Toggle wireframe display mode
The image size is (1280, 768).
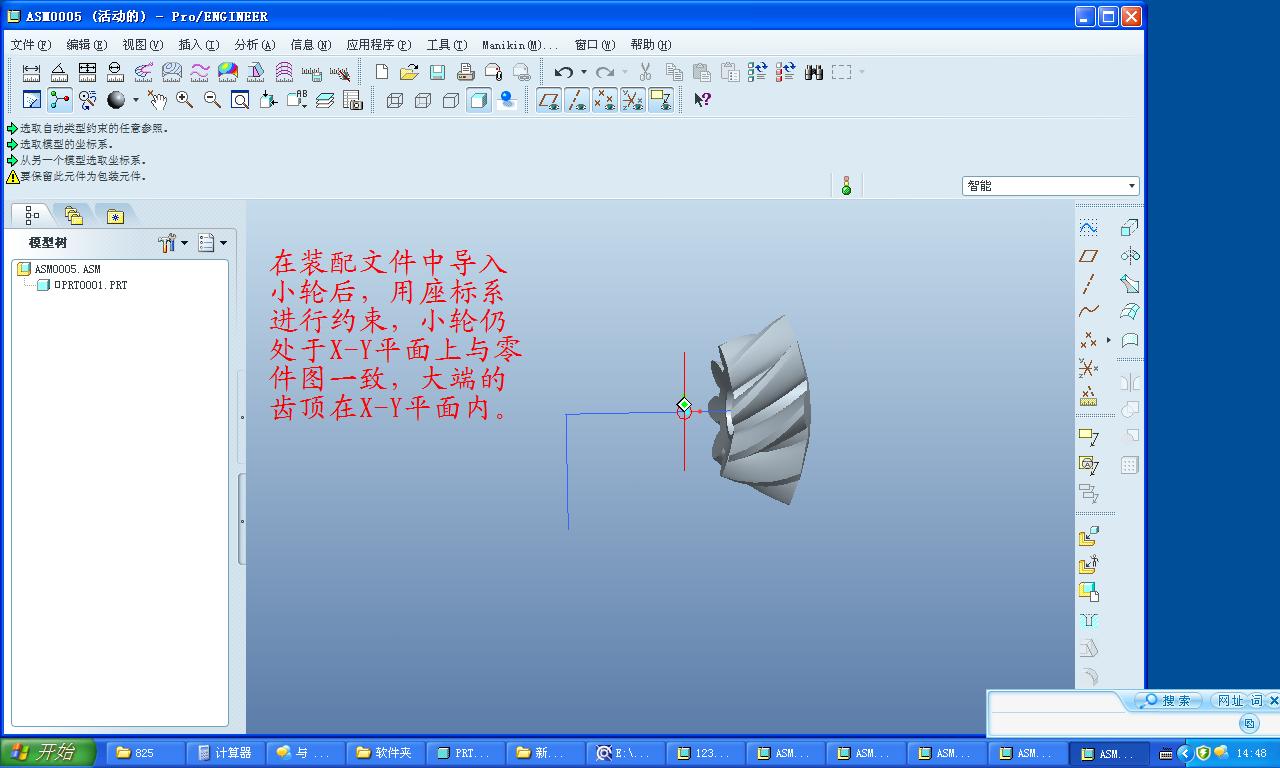[x=395, y=100]
